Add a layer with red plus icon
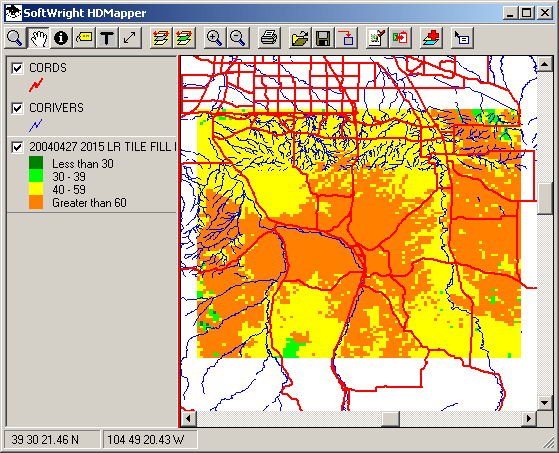 431,38
